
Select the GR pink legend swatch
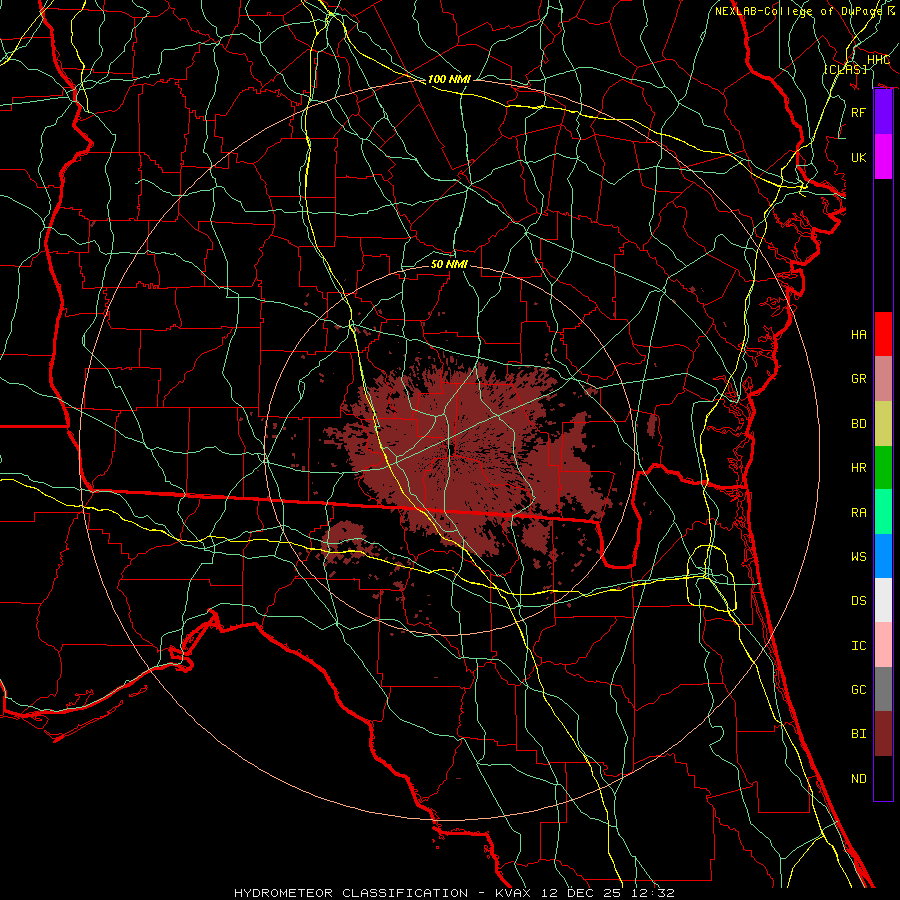coord(883,378)
